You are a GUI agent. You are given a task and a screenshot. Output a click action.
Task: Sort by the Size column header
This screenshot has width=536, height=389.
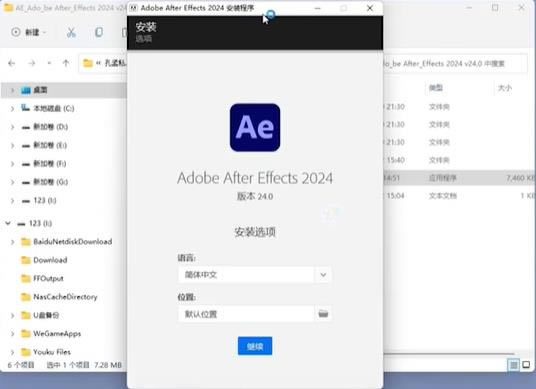point(505,88)
